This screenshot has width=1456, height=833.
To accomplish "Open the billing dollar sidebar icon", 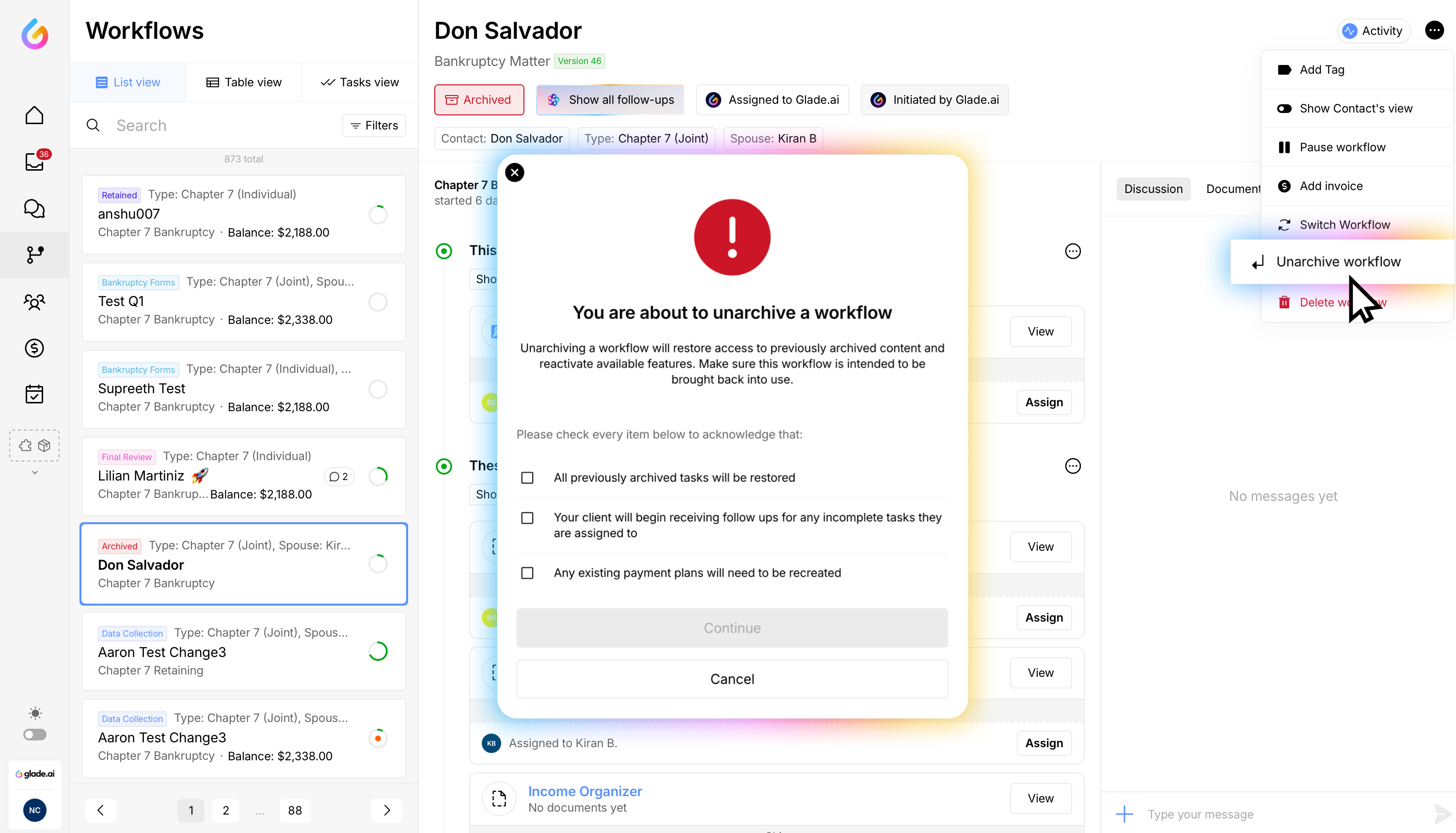I will pyautogui.click(x=34, y=348).
